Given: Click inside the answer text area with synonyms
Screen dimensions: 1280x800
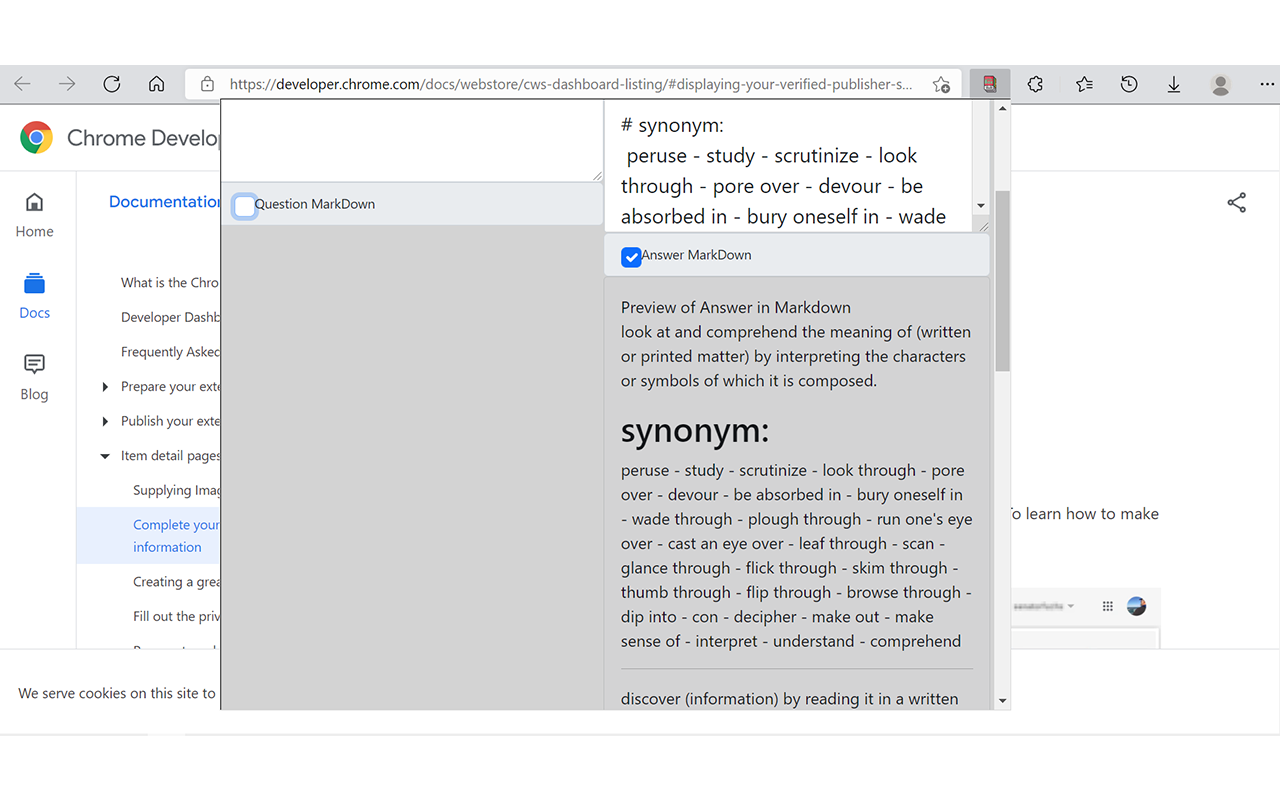Looking at the screenshot, I should tap(789, 166).
